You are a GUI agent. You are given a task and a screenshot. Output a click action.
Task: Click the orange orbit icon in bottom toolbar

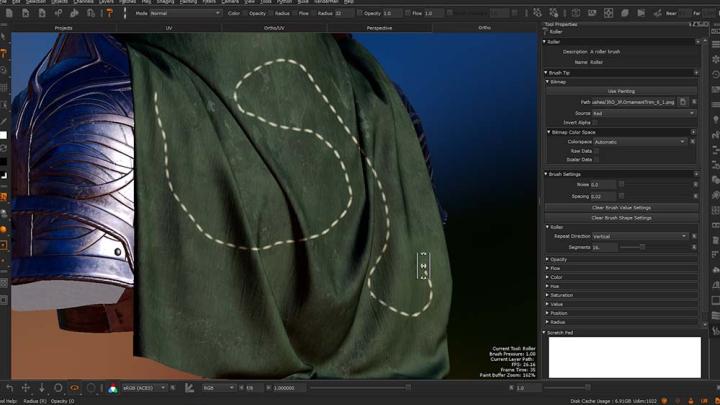(x=74, y=388)
